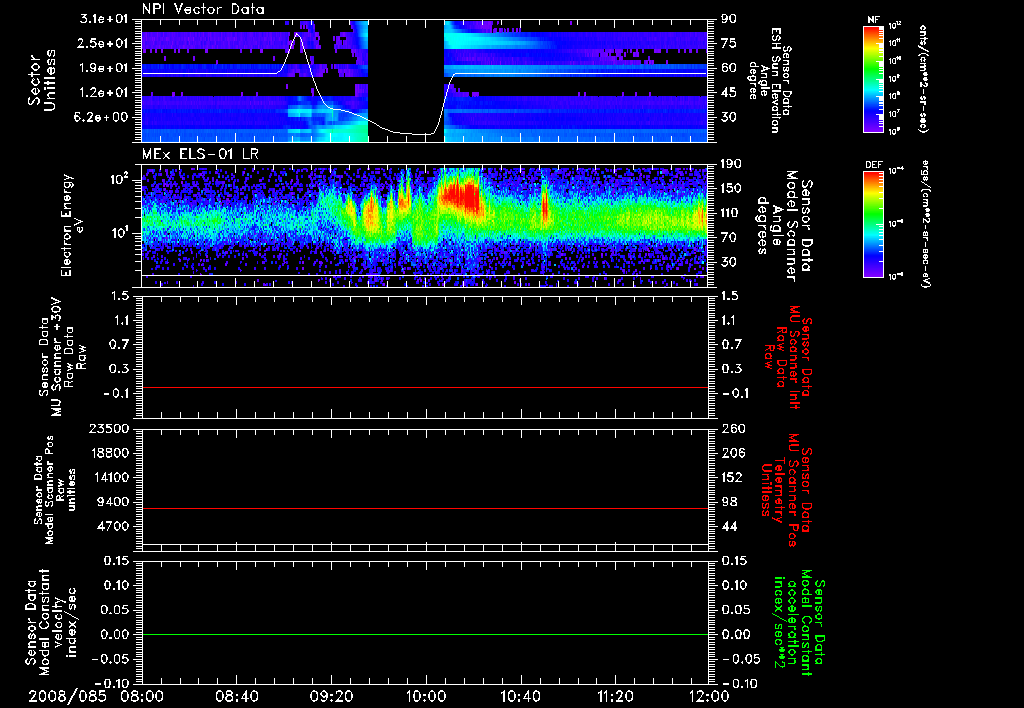Image resolution: width=1024 pixels, height=708 pixels.
Task: Click the 4700 scanner position tick
Action: [114, 526]
